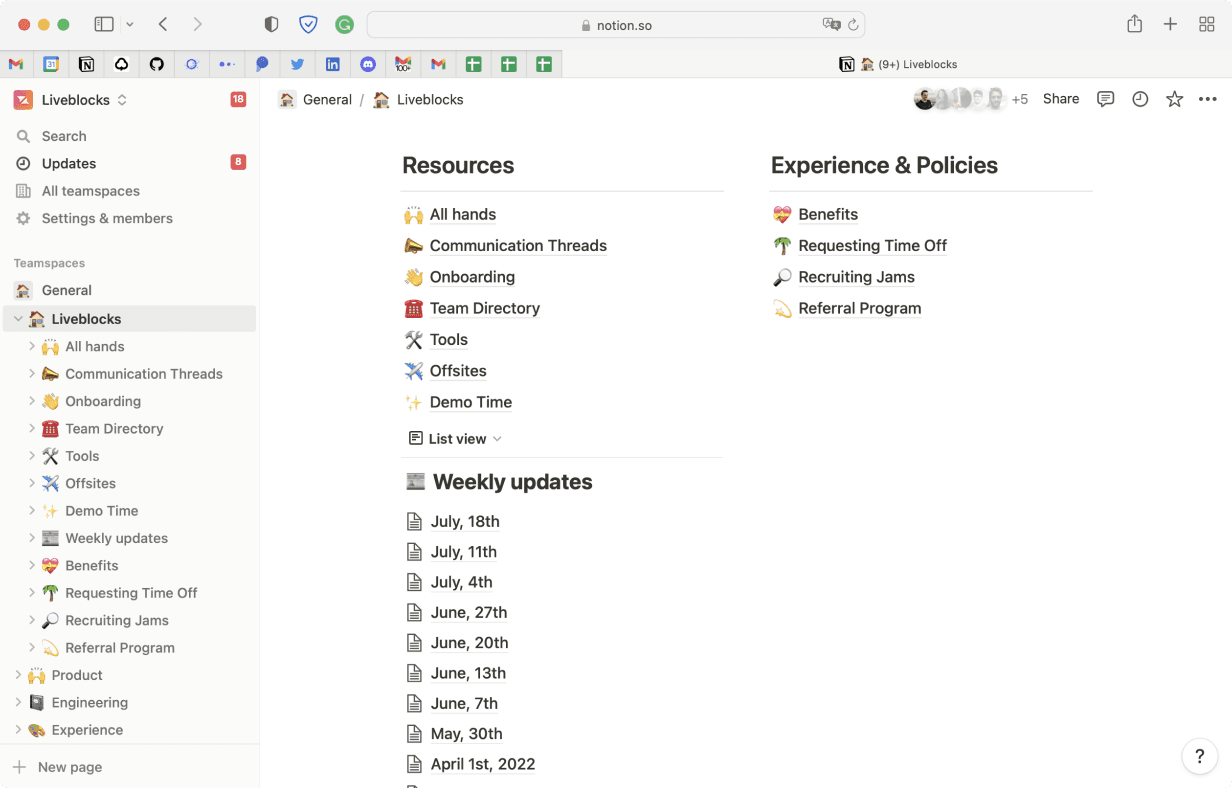Click General in the breadcrumb
This screenshot has height=788, width=1232.
pyautogui.click(x=327, y=99)
